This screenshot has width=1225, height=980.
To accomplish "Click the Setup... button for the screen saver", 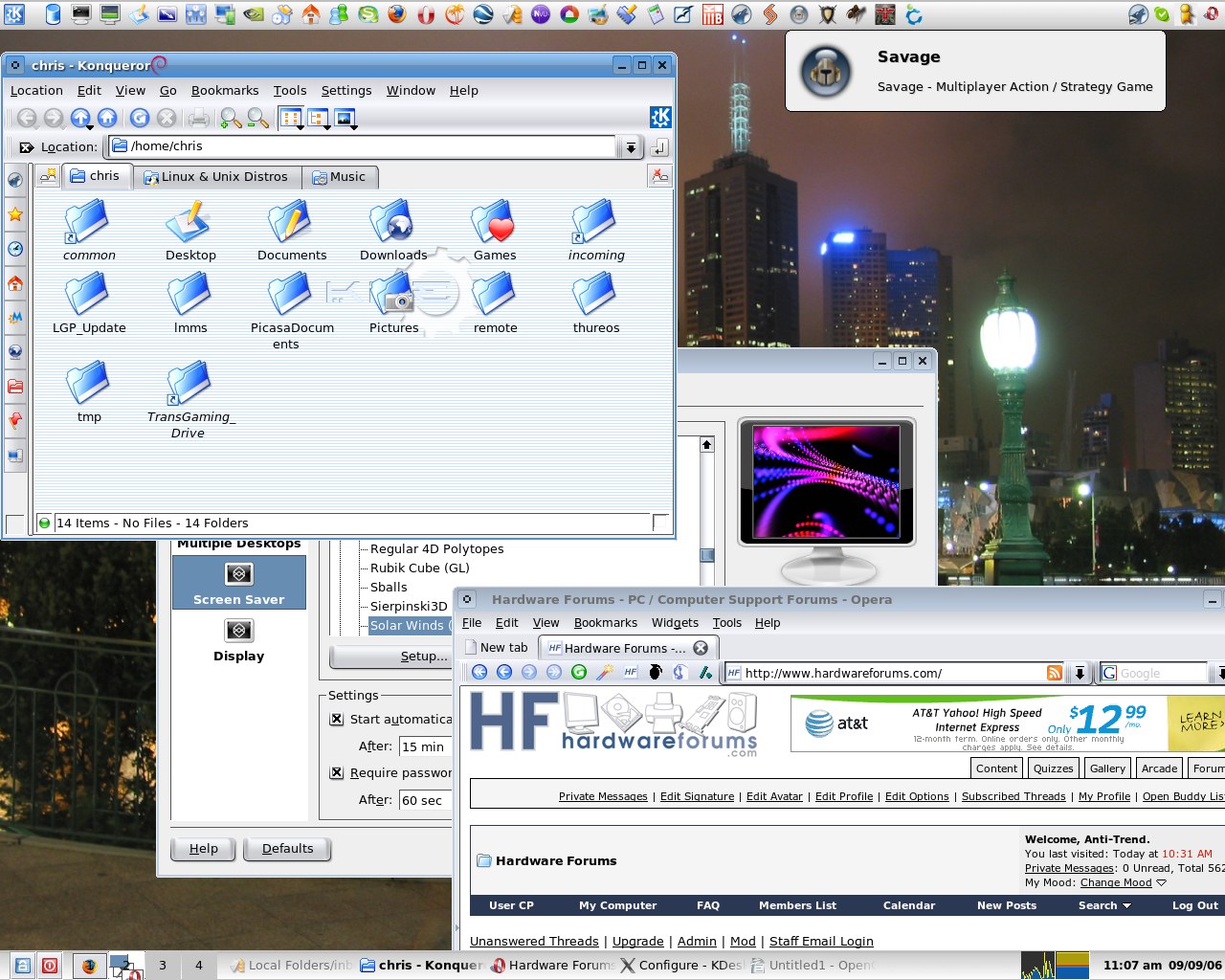I will [x=391, y=657].
